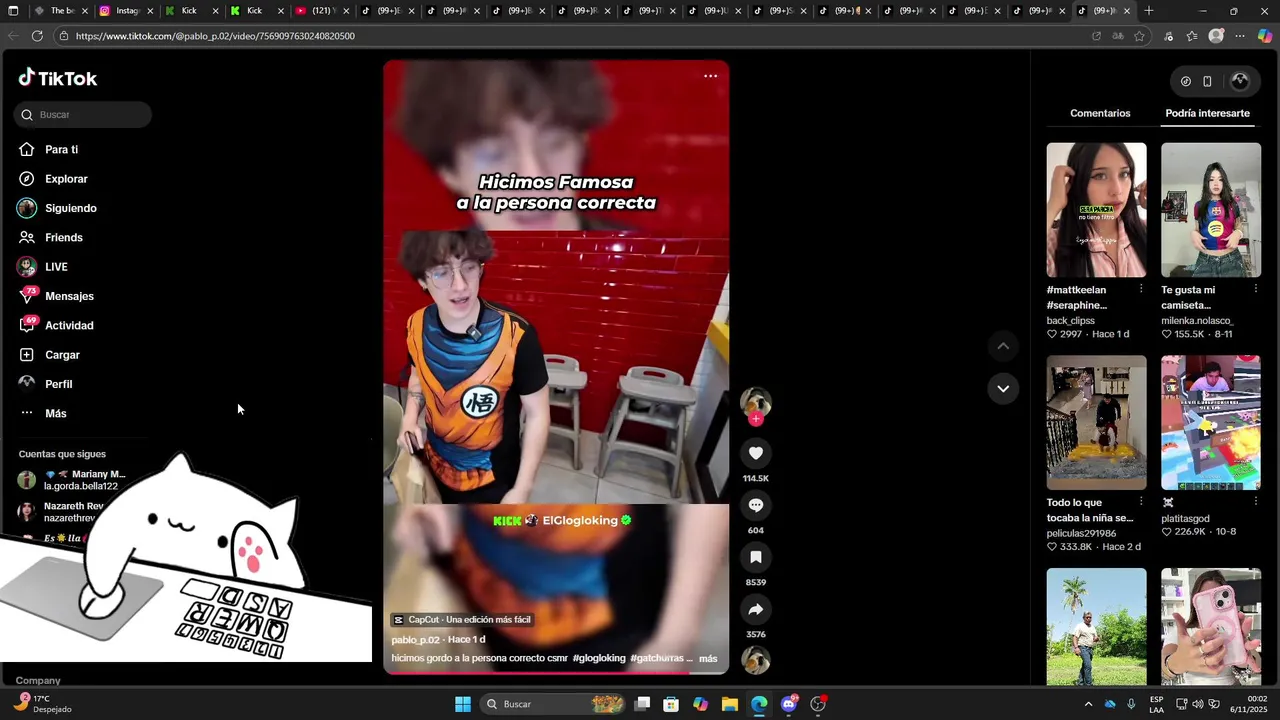1280x720 pixels.
Task: Click Company footer heading in sidebar
Action: [x=38, y=681]
